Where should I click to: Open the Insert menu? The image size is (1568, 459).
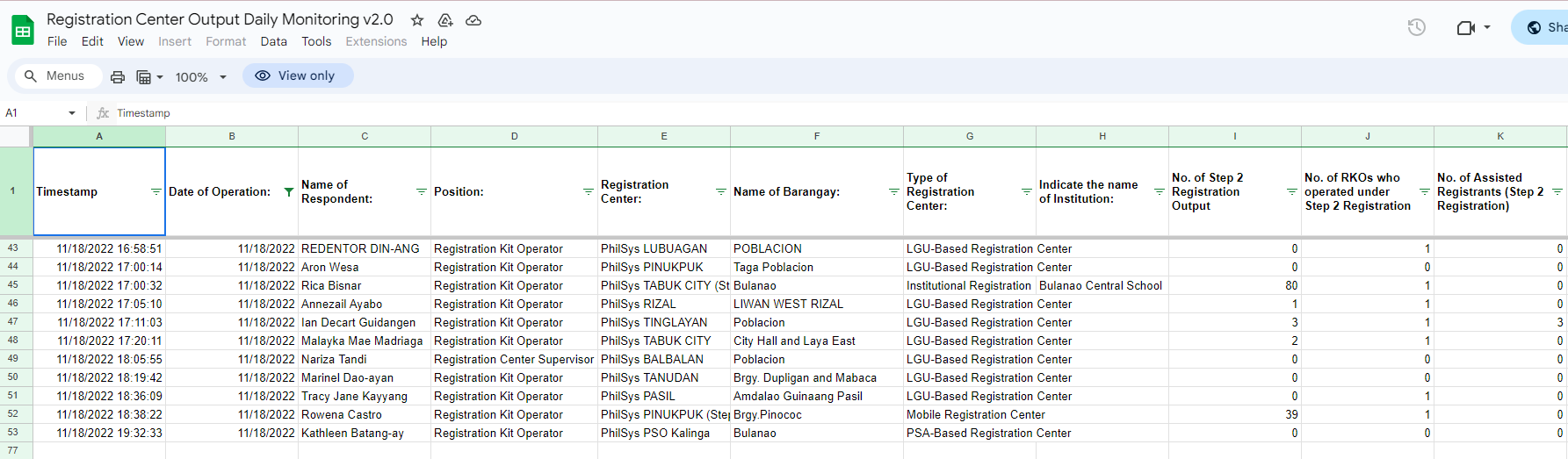[175, 41]
